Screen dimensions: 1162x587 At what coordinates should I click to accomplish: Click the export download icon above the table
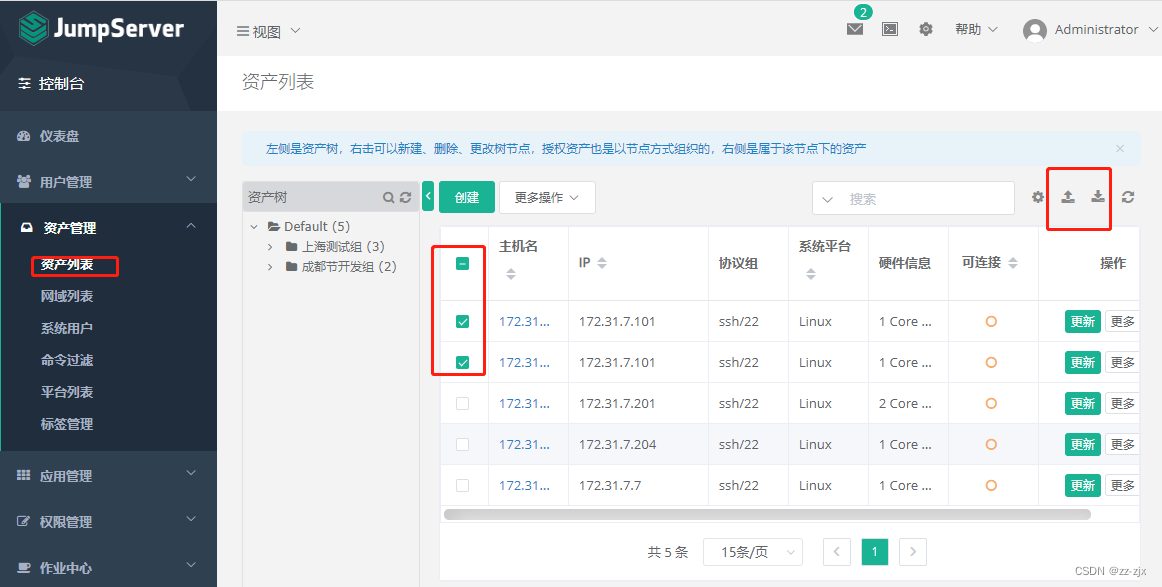1096,197
